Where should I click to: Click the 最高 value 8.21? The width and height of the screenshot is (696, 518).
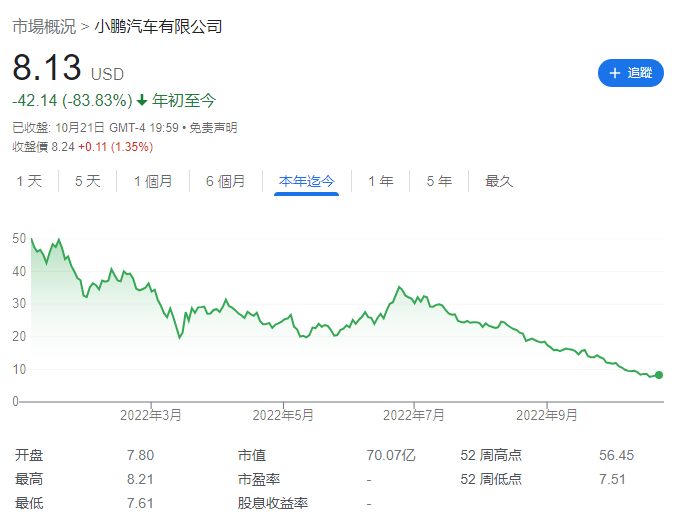(x=140, y=479)
